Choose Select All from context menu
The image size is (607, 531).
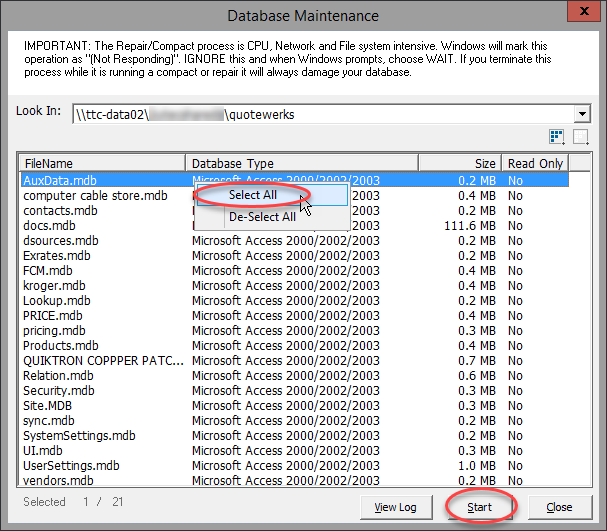[x=272, y=195]
